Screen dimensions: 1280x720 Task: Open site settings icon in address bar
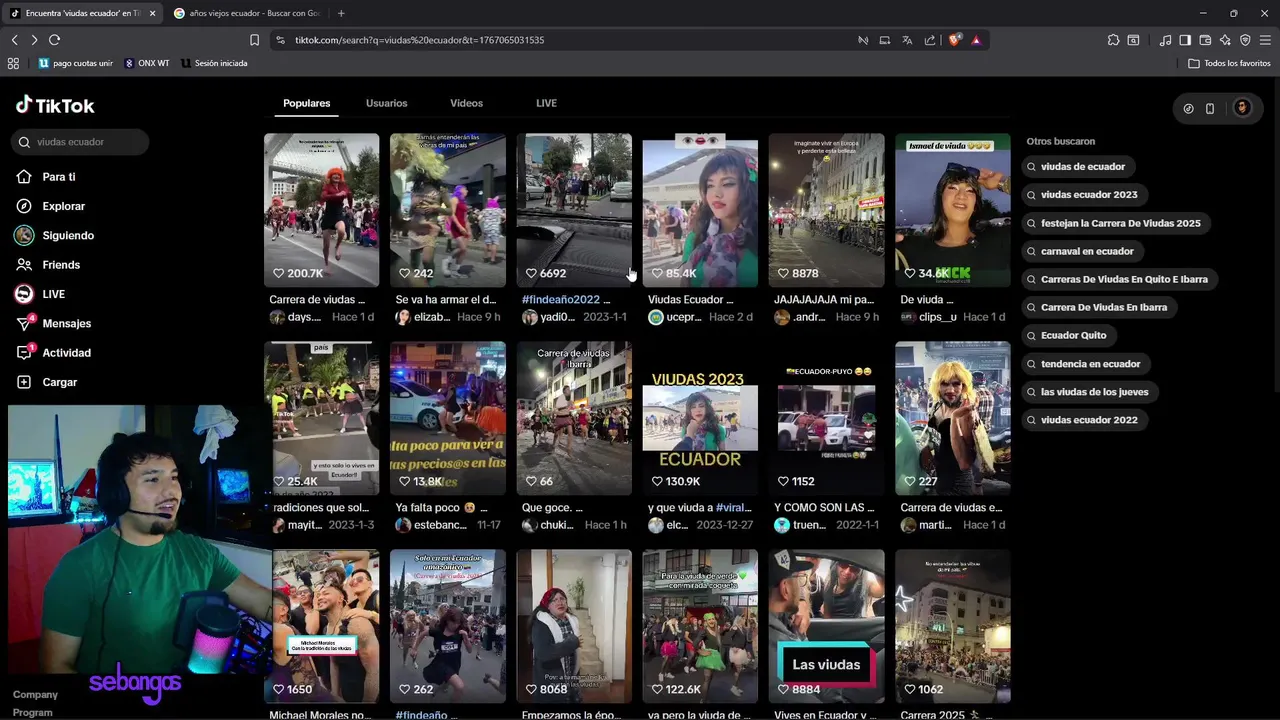click(x=280, y=40)
